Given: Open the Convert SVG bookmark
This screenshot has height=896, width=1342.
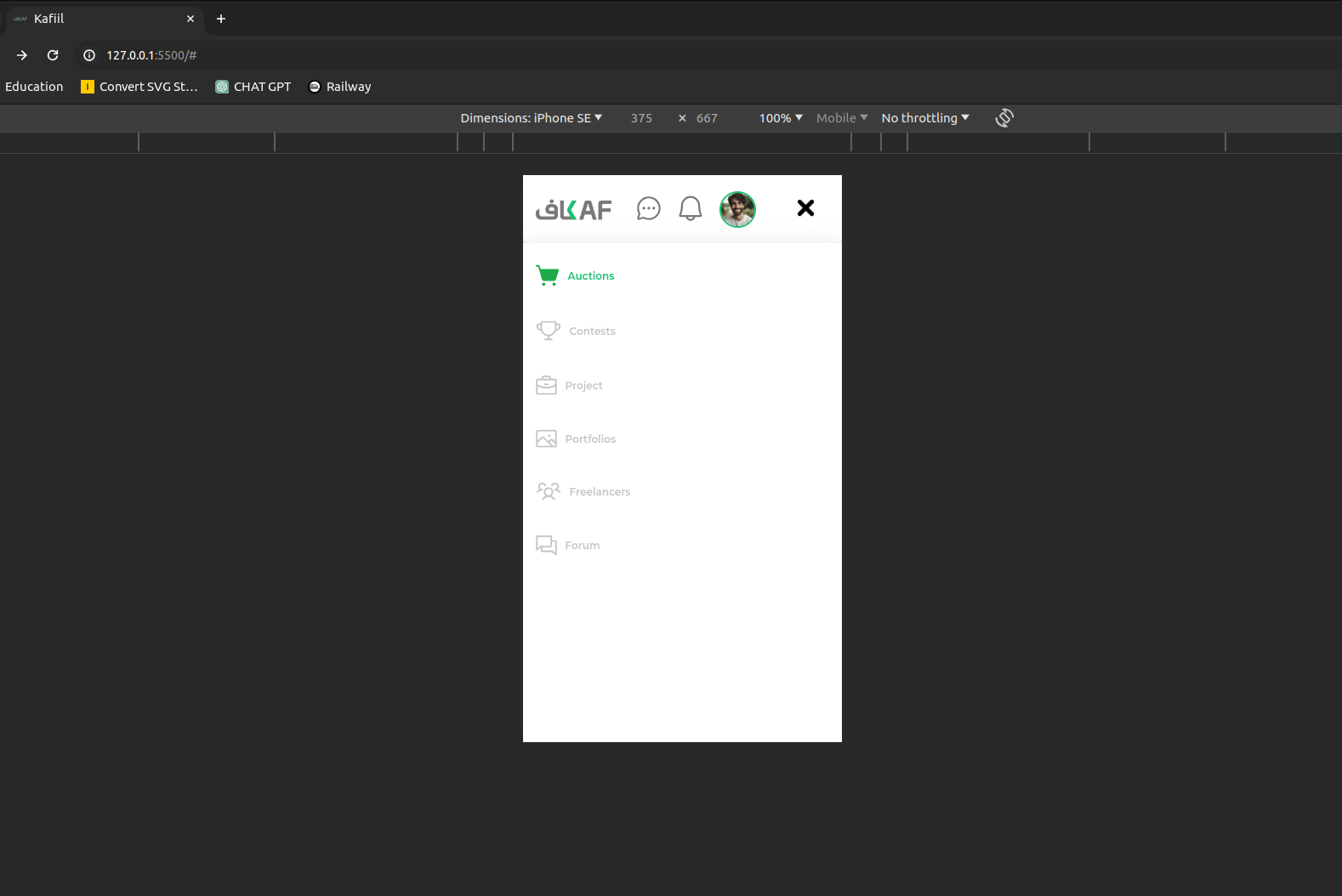Looking at the screenshot, I should pos(139,87).
